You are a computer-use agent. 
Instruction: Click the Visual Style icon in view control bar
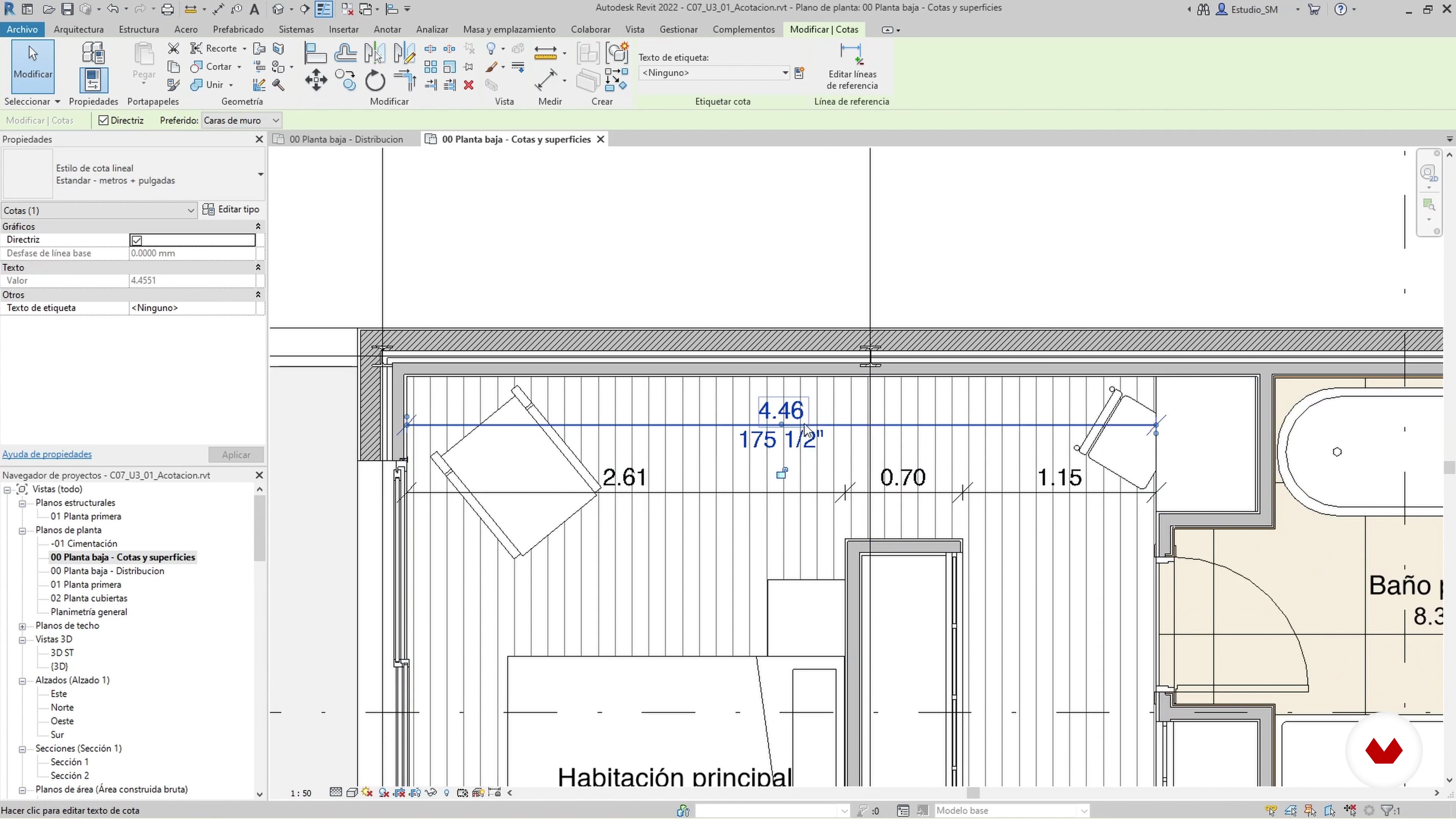(351, 793)
